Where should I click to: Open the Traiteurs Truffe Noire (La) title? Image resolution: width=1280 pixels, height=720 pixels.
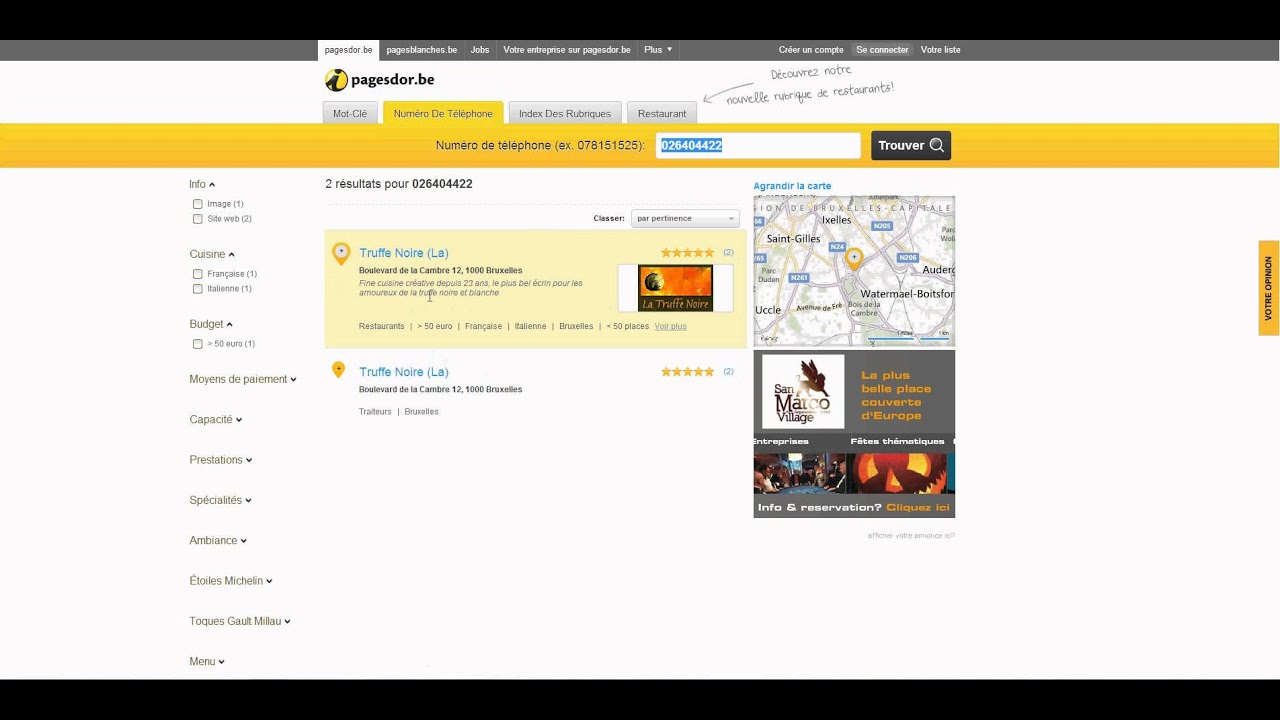pyautogui.click(x=404, y=372)
